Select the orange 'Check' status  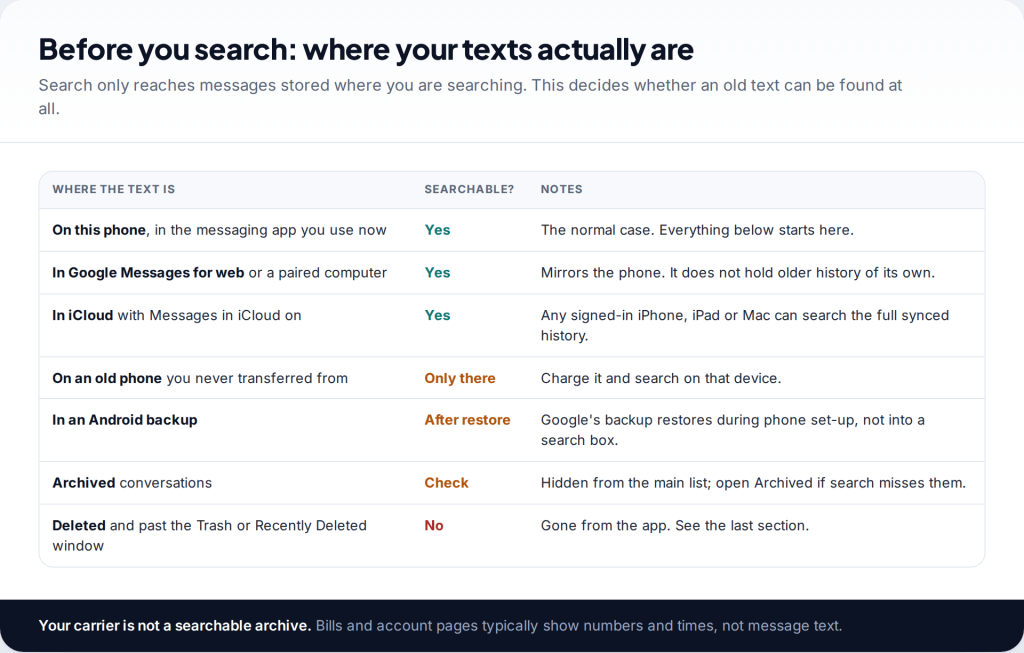pyautogui.click(x=446, y=483)
